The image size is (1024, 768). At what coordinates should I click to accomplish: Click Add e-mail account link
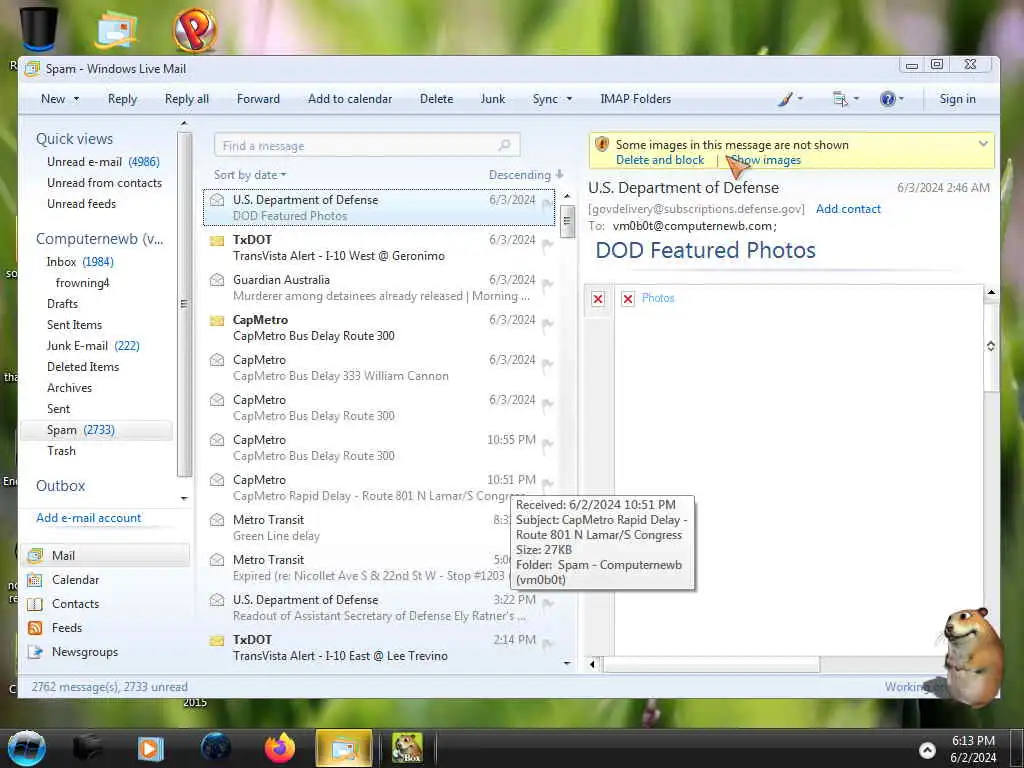click(89, 518)
